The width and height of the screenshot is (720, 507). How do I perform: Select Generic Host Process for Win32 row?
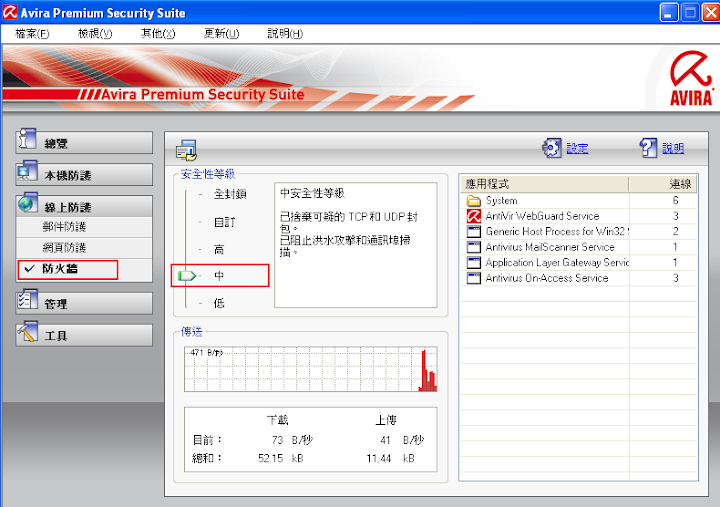point(579,231)
